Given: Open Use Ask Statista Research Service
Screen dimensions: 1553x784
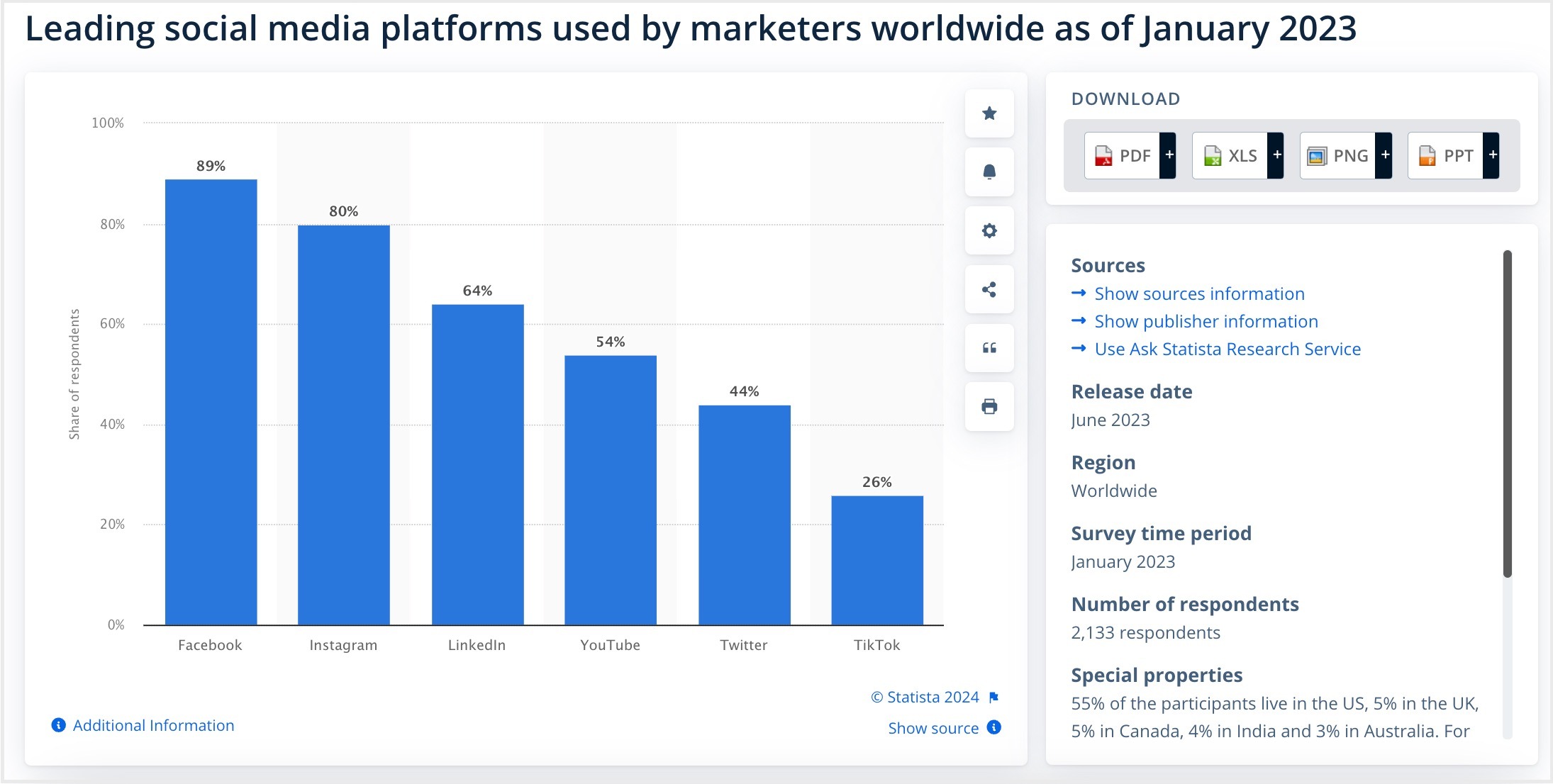Looking at the screenshot, I should [1228, 349].
